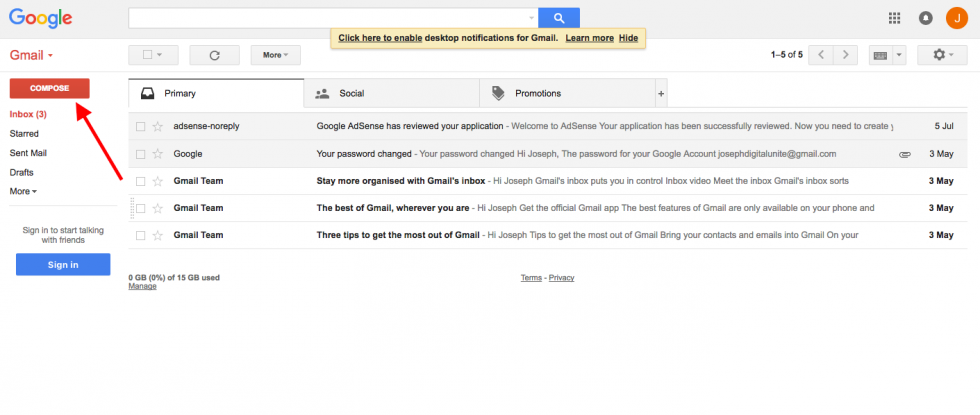Select the adsense-noreply email checkbox

(x=141, y=126)
